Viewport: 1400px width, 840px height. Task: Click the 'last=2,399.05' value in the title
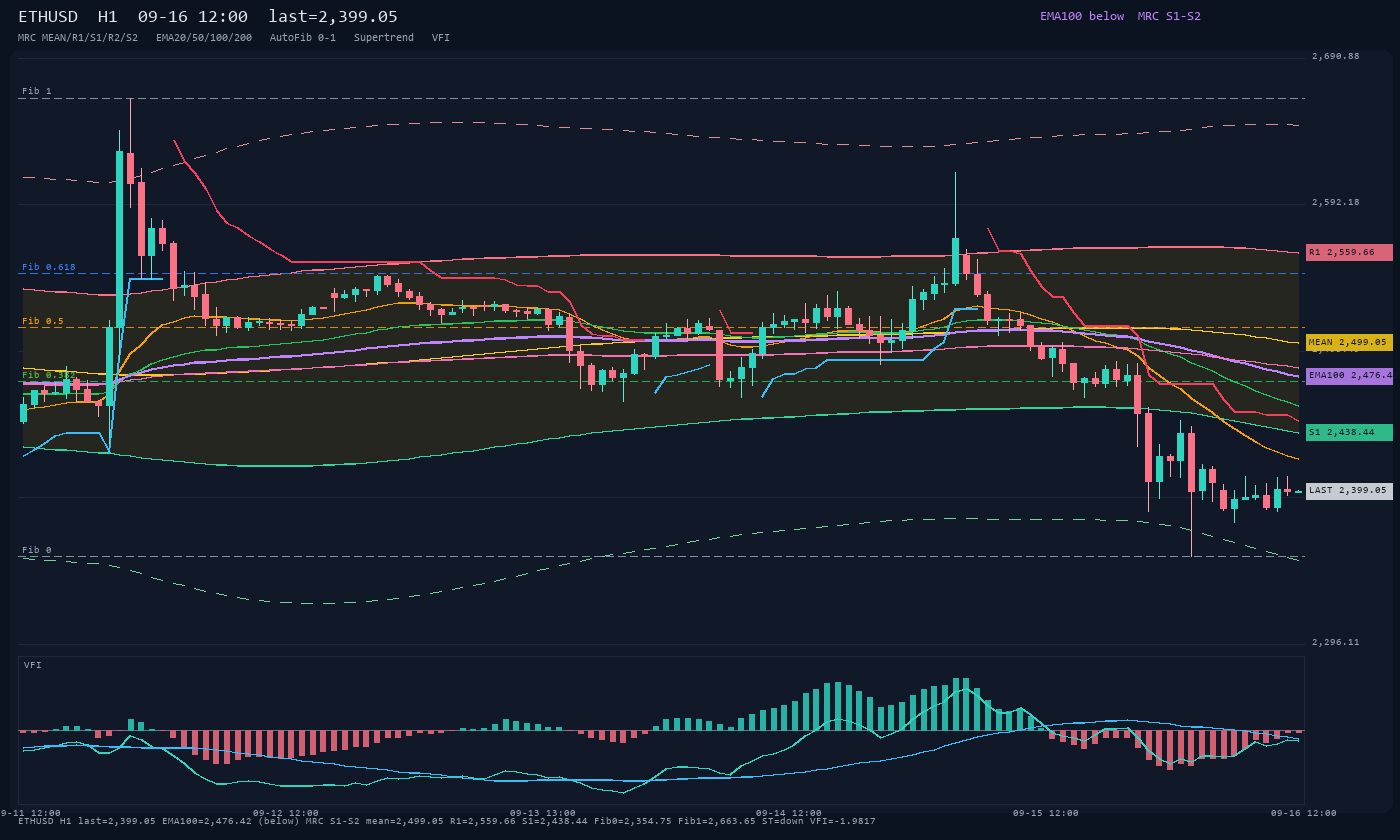coord(333,17)
